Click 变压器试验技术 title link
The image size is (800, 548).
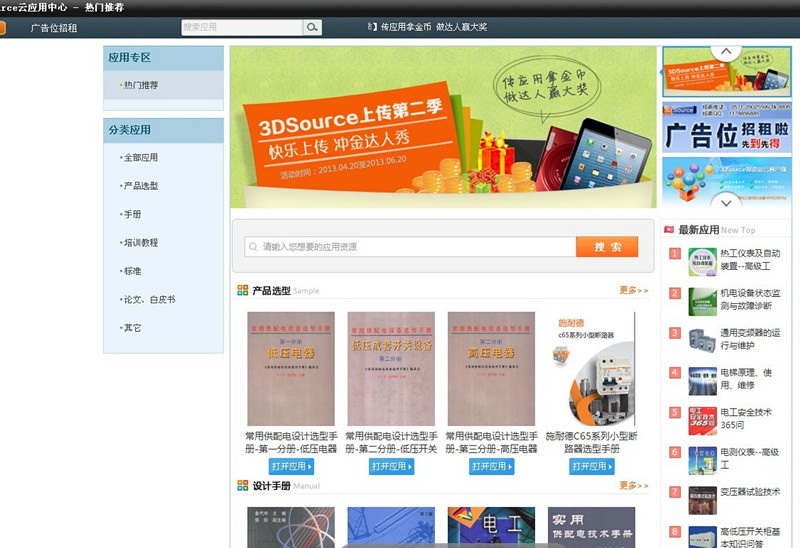coord(750,492)
